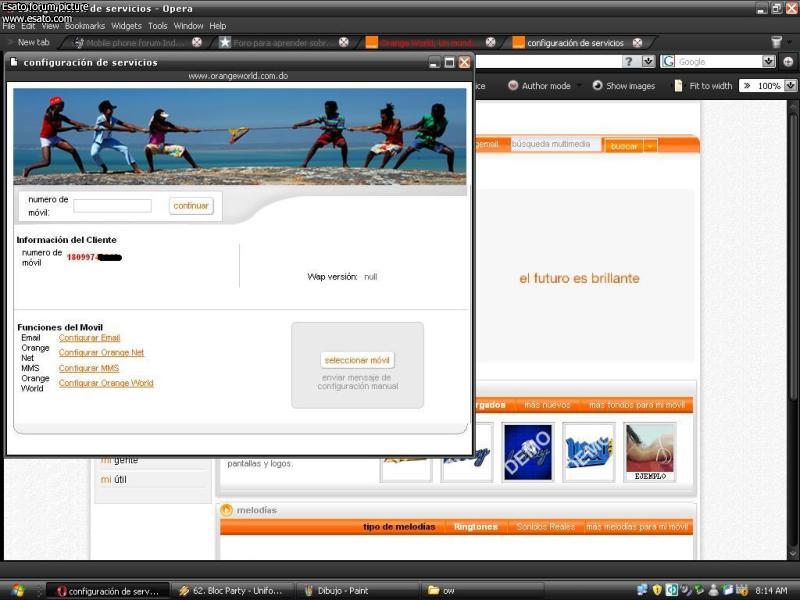Click the yellow shield tray icon
This screenshot has width=800, height=600.
coord(657,590)
